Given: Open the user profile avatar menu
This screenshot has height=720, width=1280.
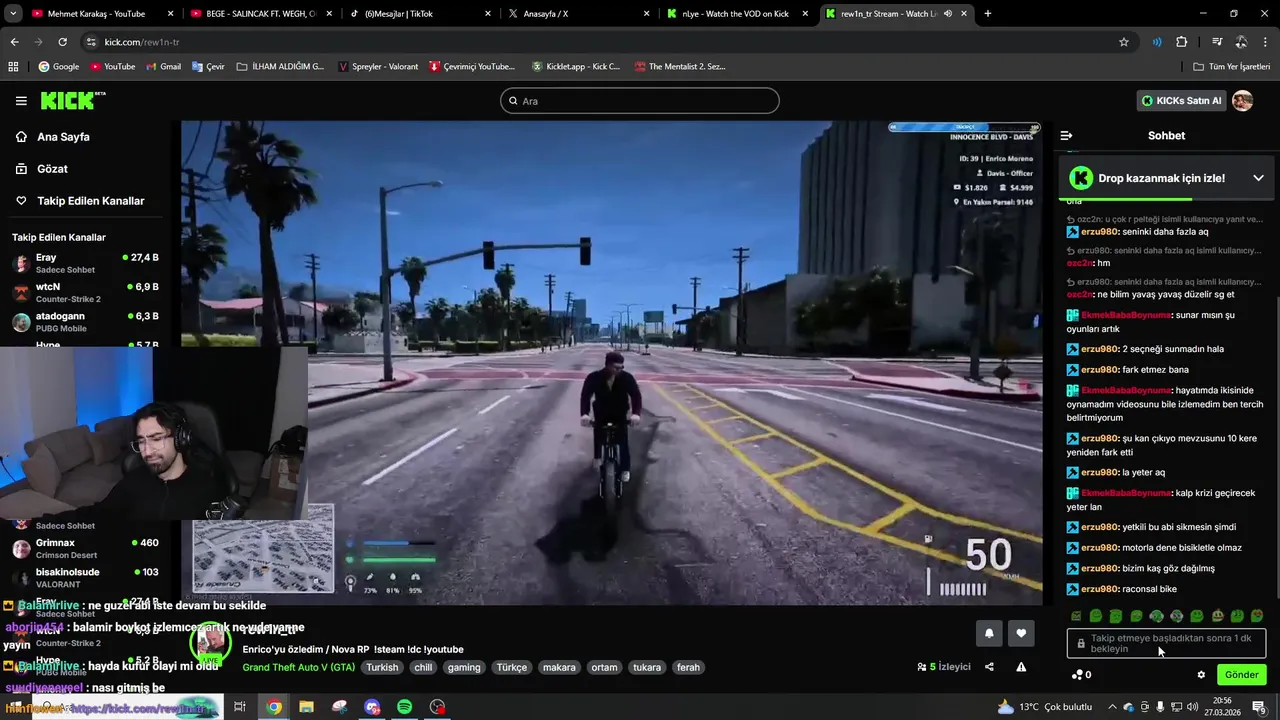Looking at the screenshot, I should (1242, 100).
